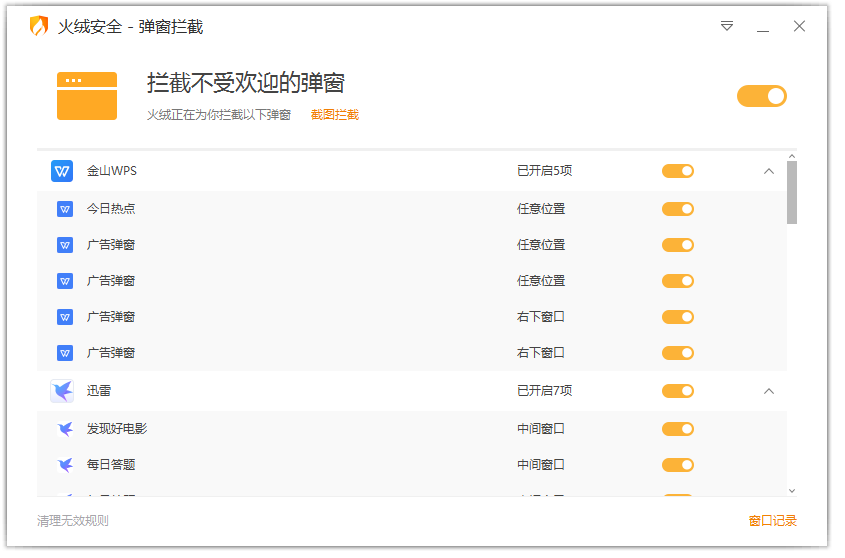Screen dimensions: 845x558
Task: Toggle the main popup blocking switch
Action: click(x=762, y=97)
